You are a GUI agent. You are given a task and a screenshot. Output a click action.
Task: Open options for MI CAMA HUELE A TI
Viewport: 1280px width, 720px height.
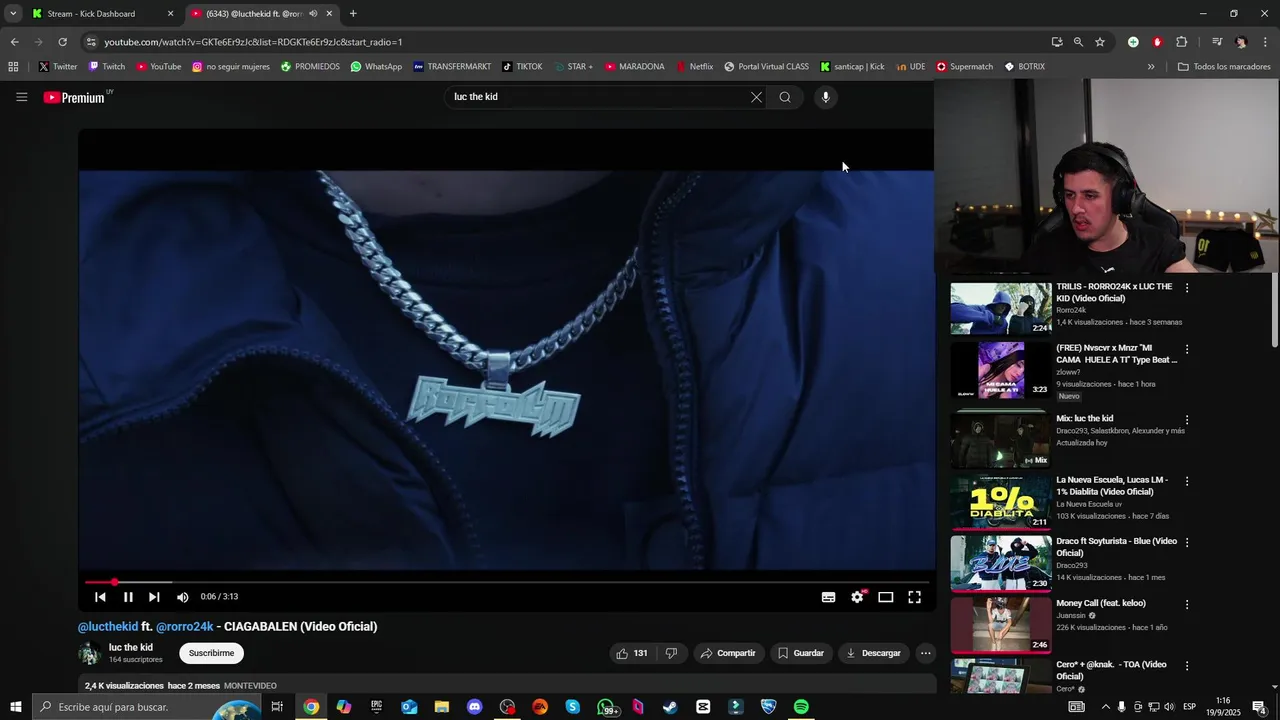[x=1187, y=350]
